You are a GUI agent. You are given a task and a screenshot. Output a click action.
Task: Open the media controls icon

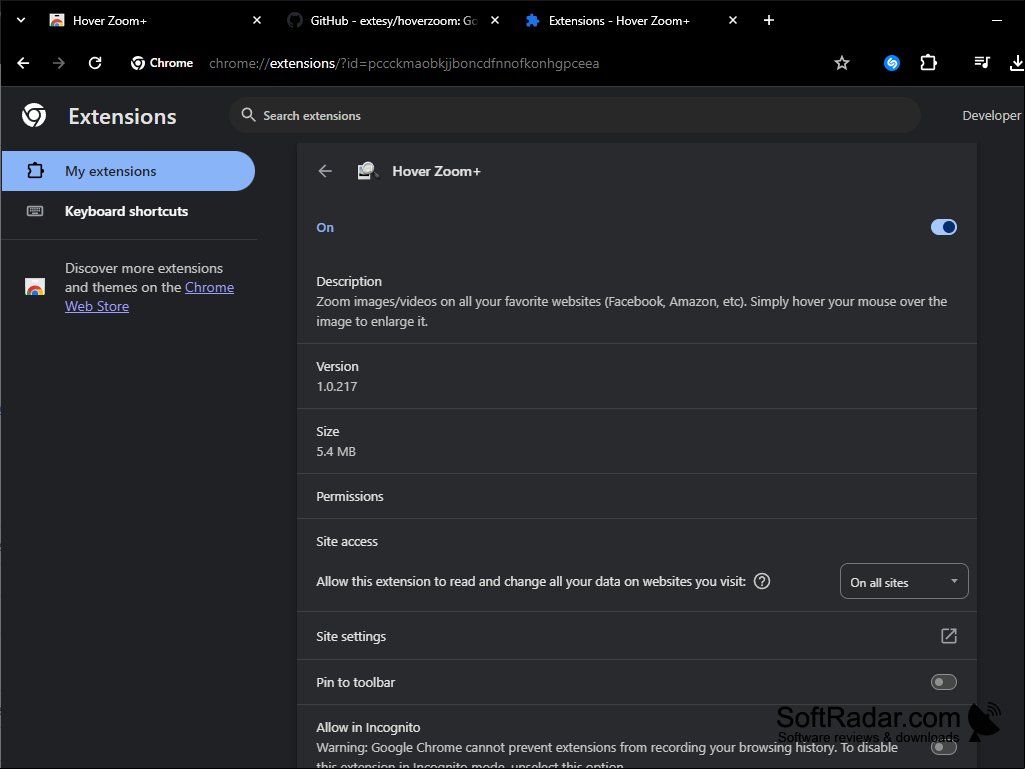point(982,63)
